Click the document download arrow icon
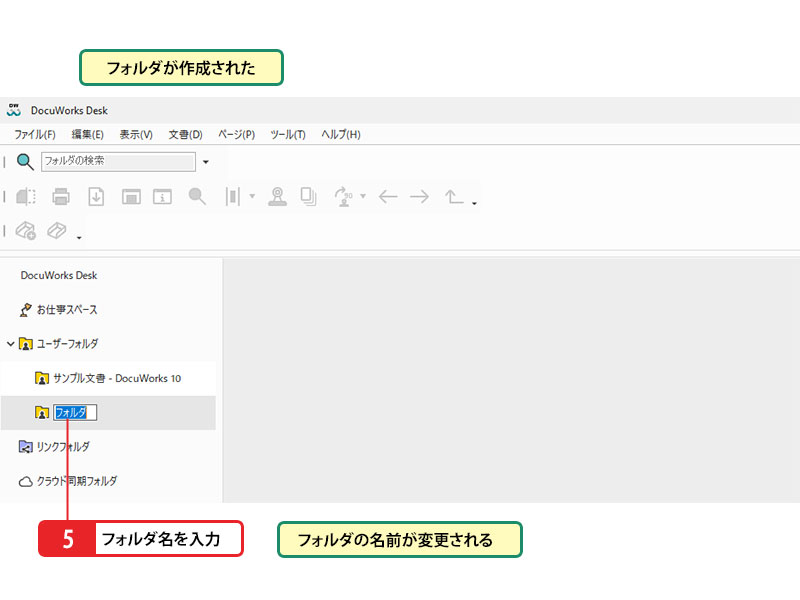 pos(96,196)
